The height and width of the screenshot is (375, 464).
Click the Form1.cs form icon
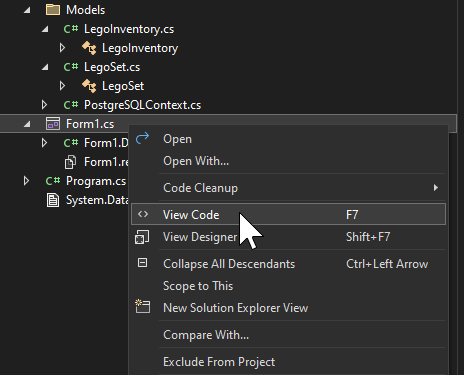(x=53, y=124)
